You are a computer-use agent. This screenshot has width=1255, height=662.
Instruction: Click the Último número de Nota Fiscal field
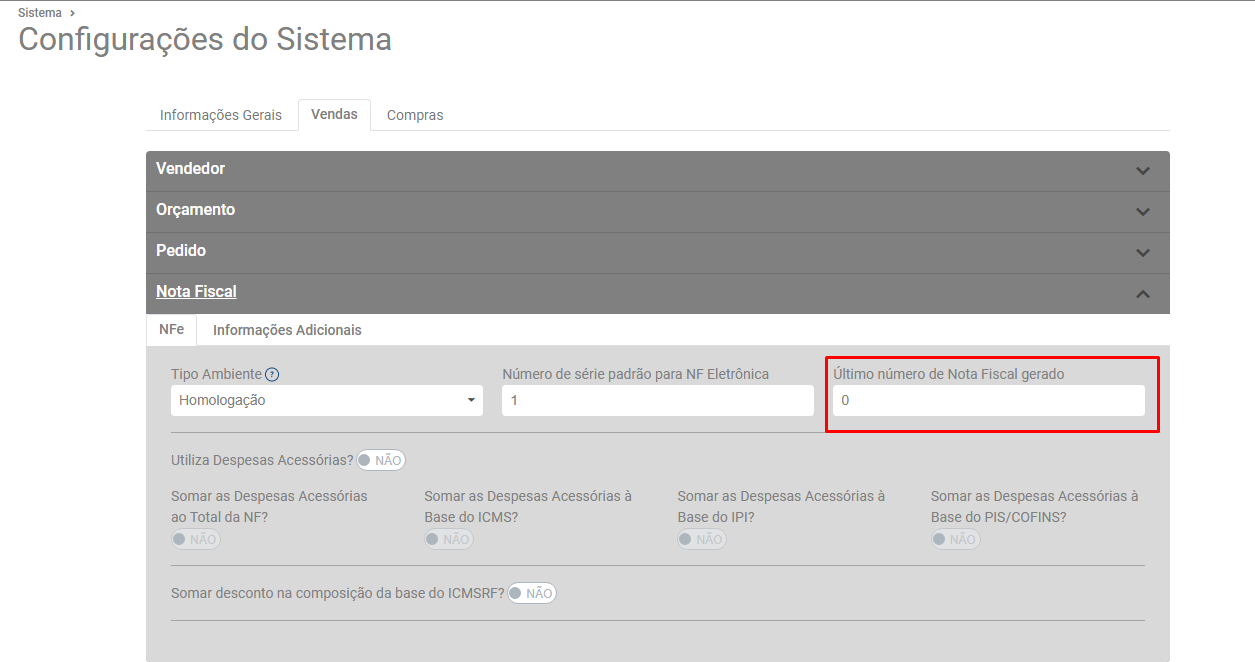pos(988,400)
